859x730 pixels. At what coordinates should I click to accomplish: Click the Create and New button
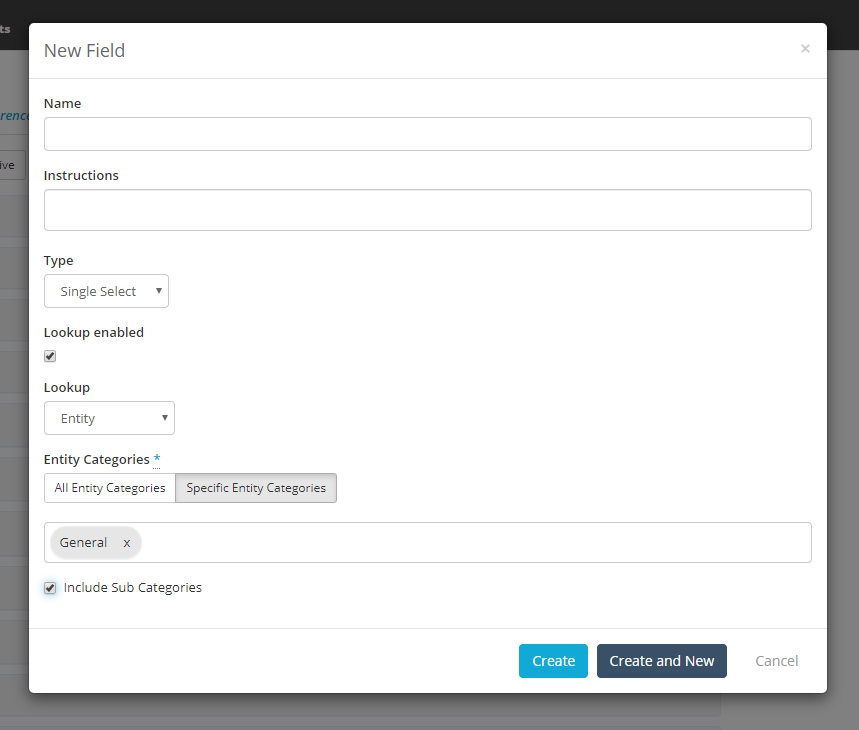[x=661, y=661]
